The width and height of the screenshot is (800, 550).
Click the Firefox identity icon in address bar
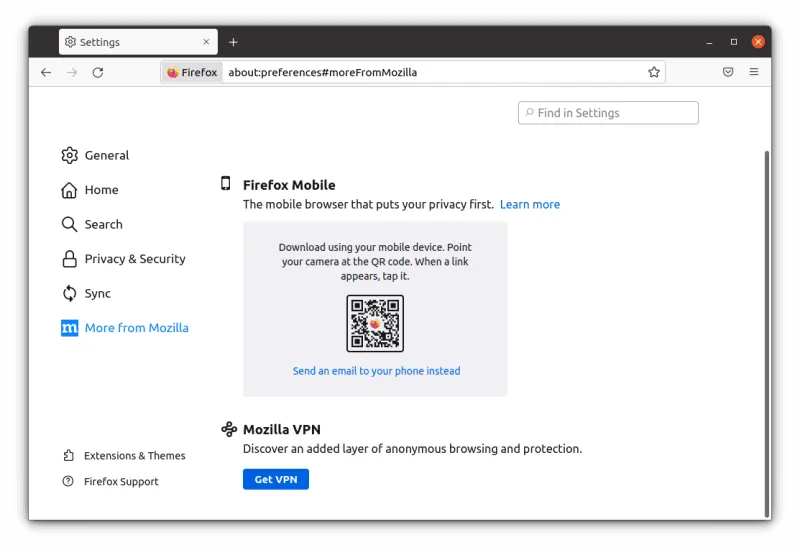coord(192,72)
